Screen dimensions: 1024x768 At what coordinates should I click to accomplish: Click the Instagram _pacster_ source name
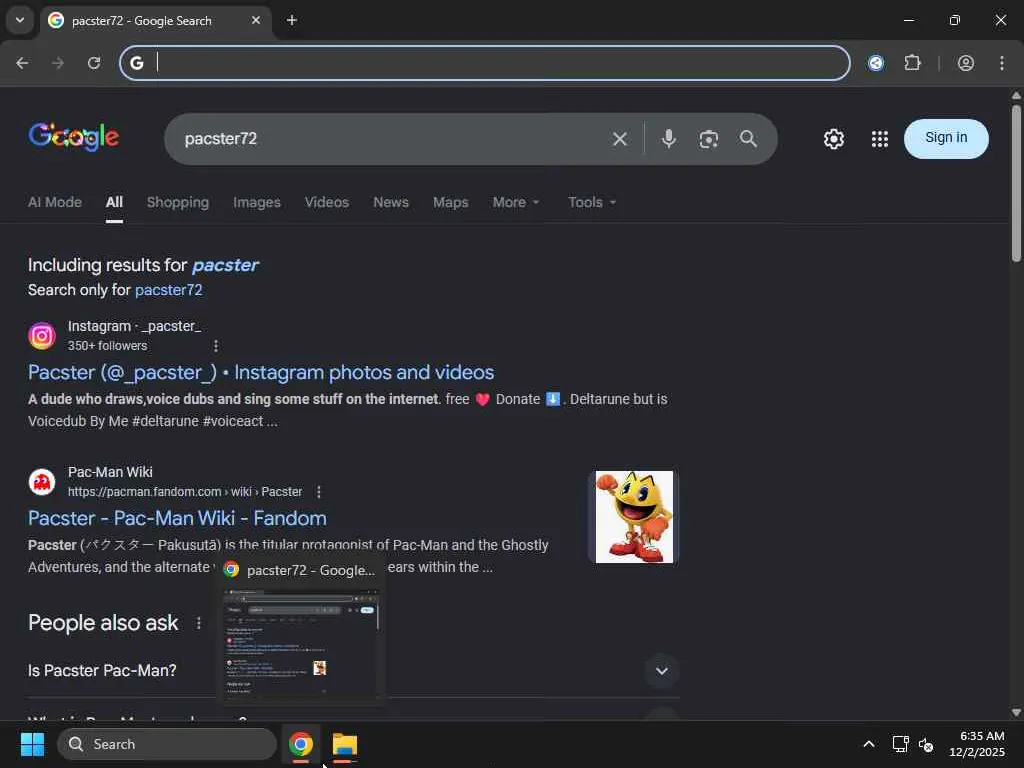tap(135, 326)
